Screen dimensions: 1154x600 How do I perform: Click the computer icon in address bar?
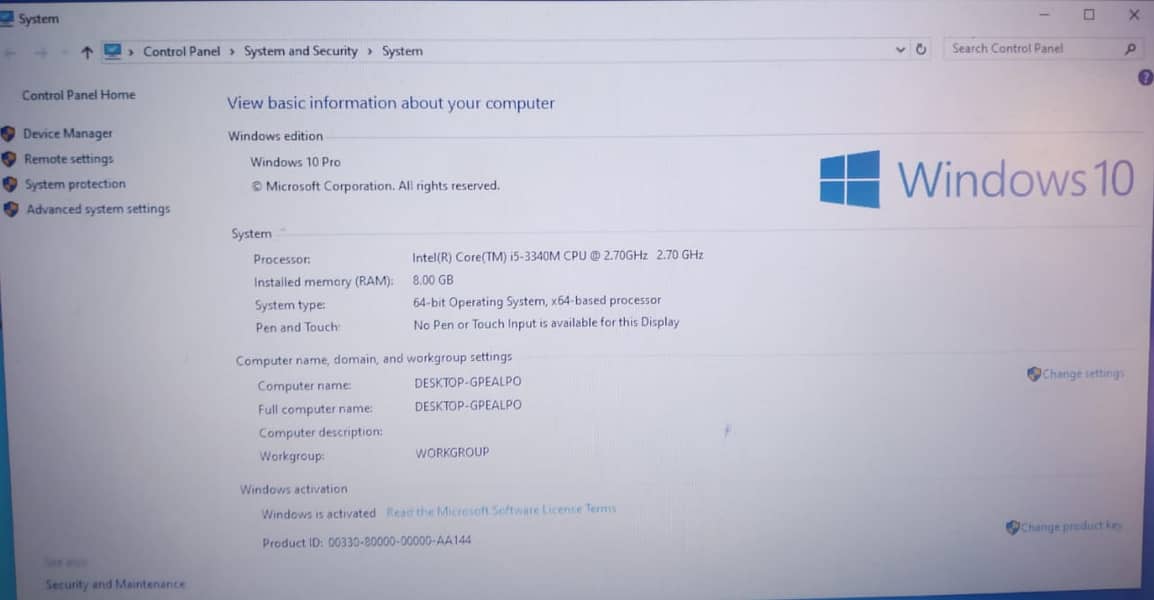click(x=112, y=52)
